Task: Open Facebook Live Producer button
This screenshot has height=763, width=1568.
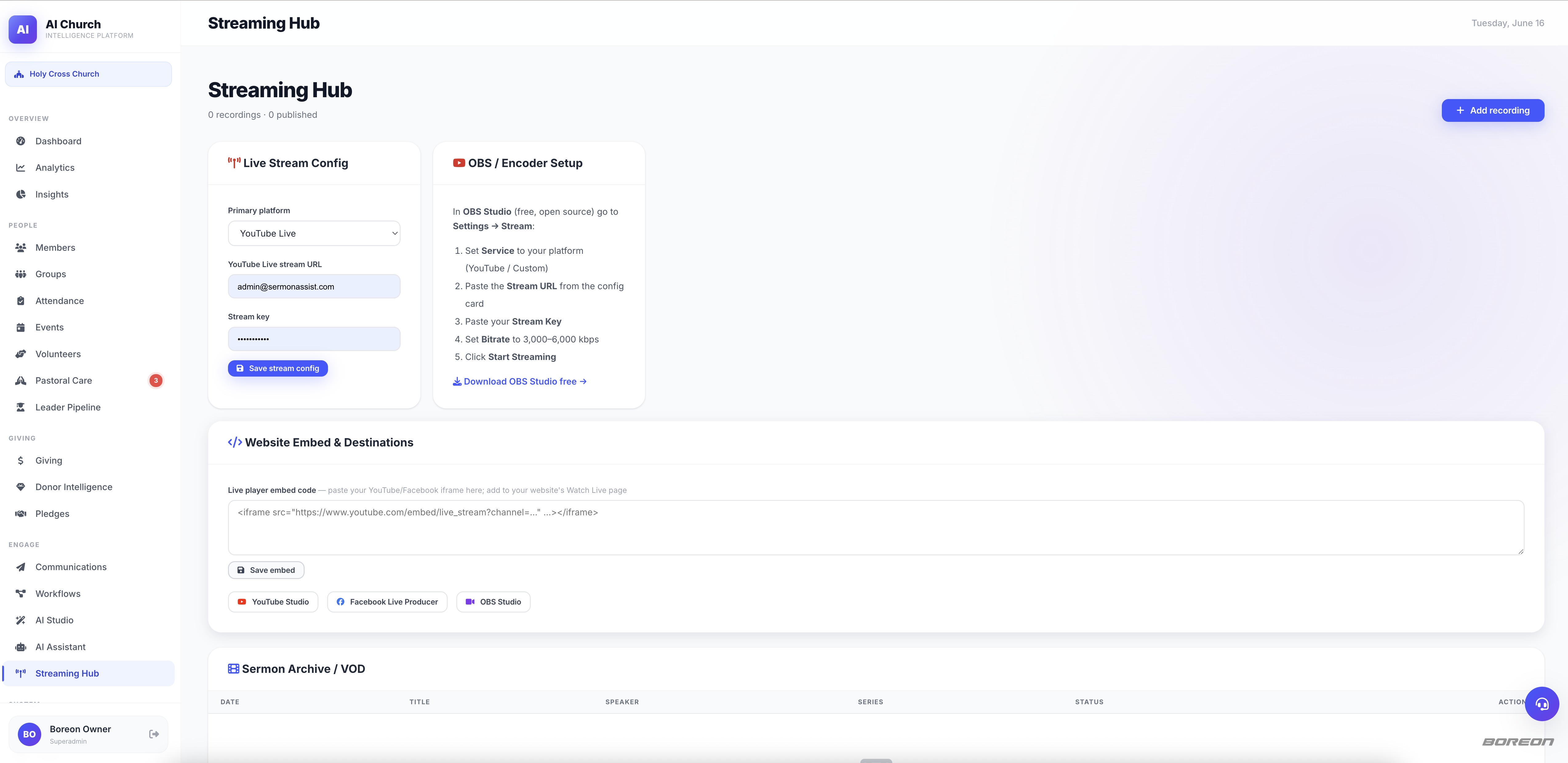Action: tap(387, 602)
